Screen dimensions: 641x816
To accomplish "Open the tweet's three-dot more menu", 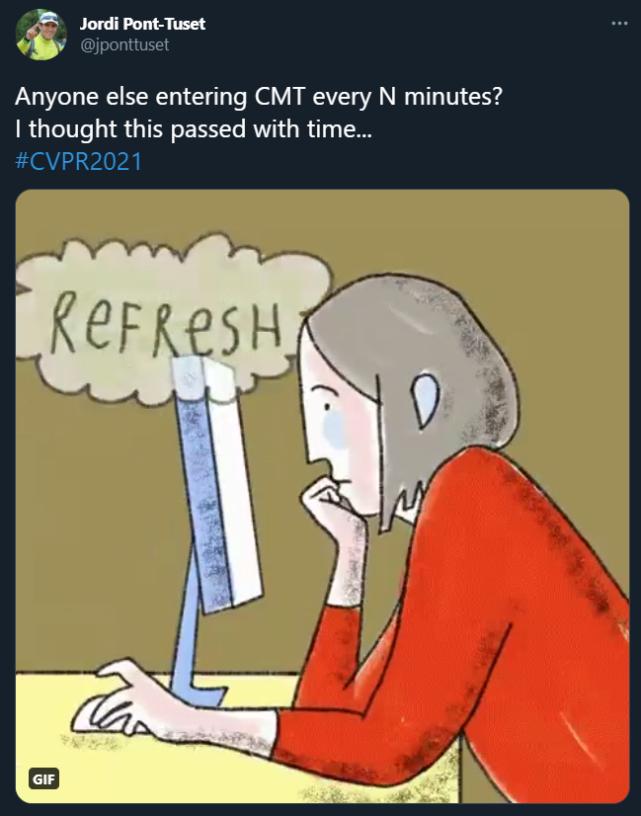I will (619, 23).
